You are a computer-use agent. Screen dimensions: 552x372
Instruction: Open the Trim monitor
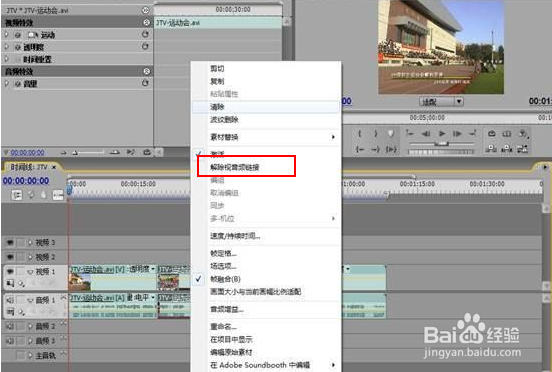523,149
